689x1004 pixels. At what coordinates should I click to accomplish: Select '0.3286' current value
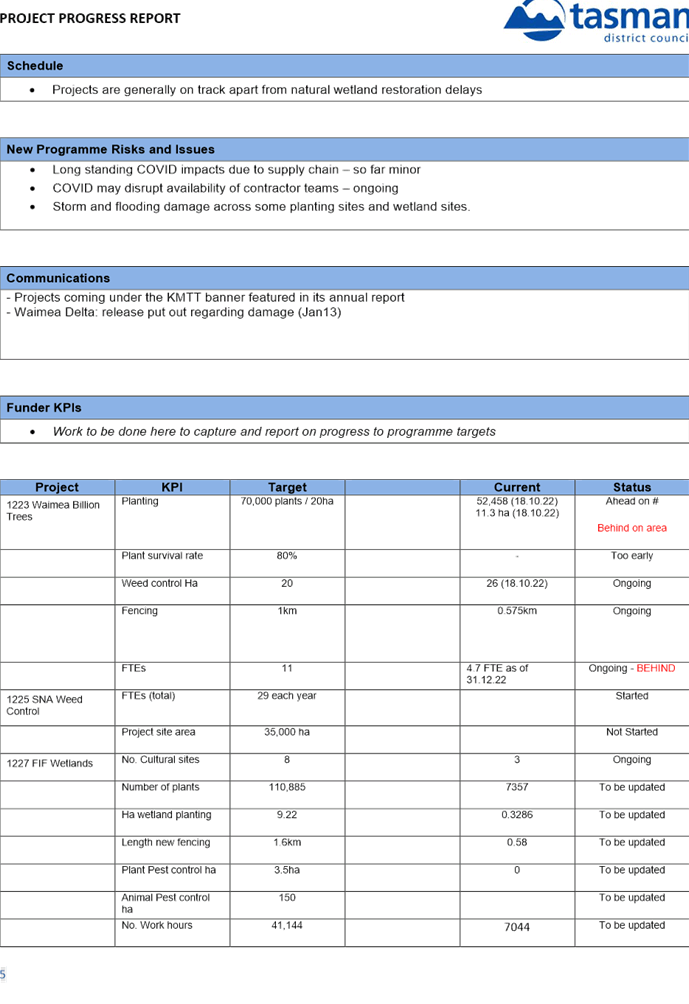click(x=517, y=814)
